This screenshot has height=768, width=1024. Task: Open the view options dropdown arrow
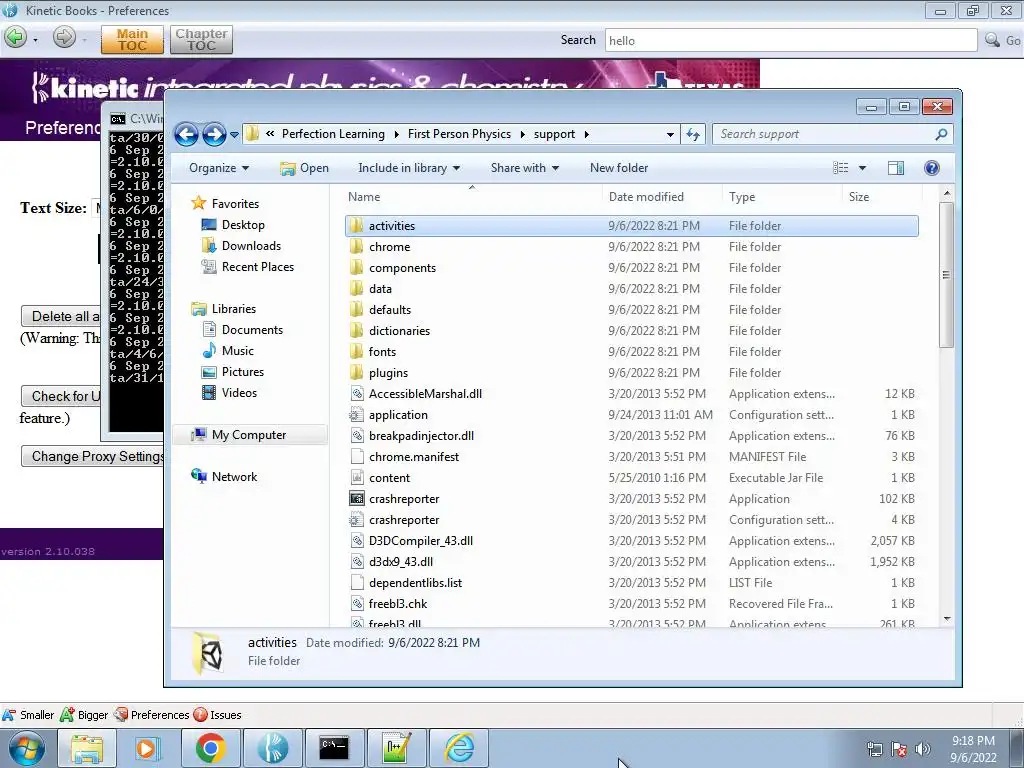pos(862,168)
